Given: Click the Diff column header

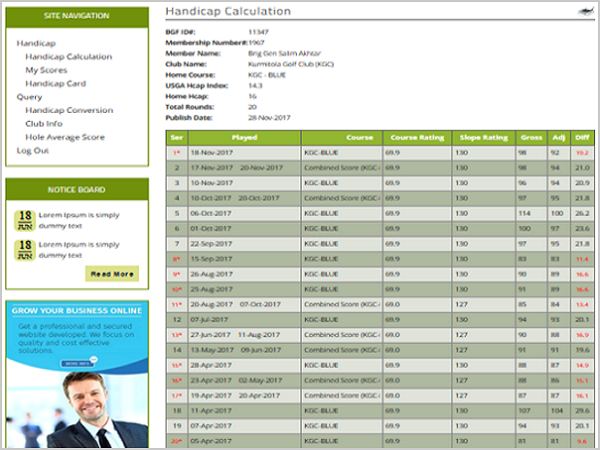Looking at the screenshot, I should pos(582,137).
